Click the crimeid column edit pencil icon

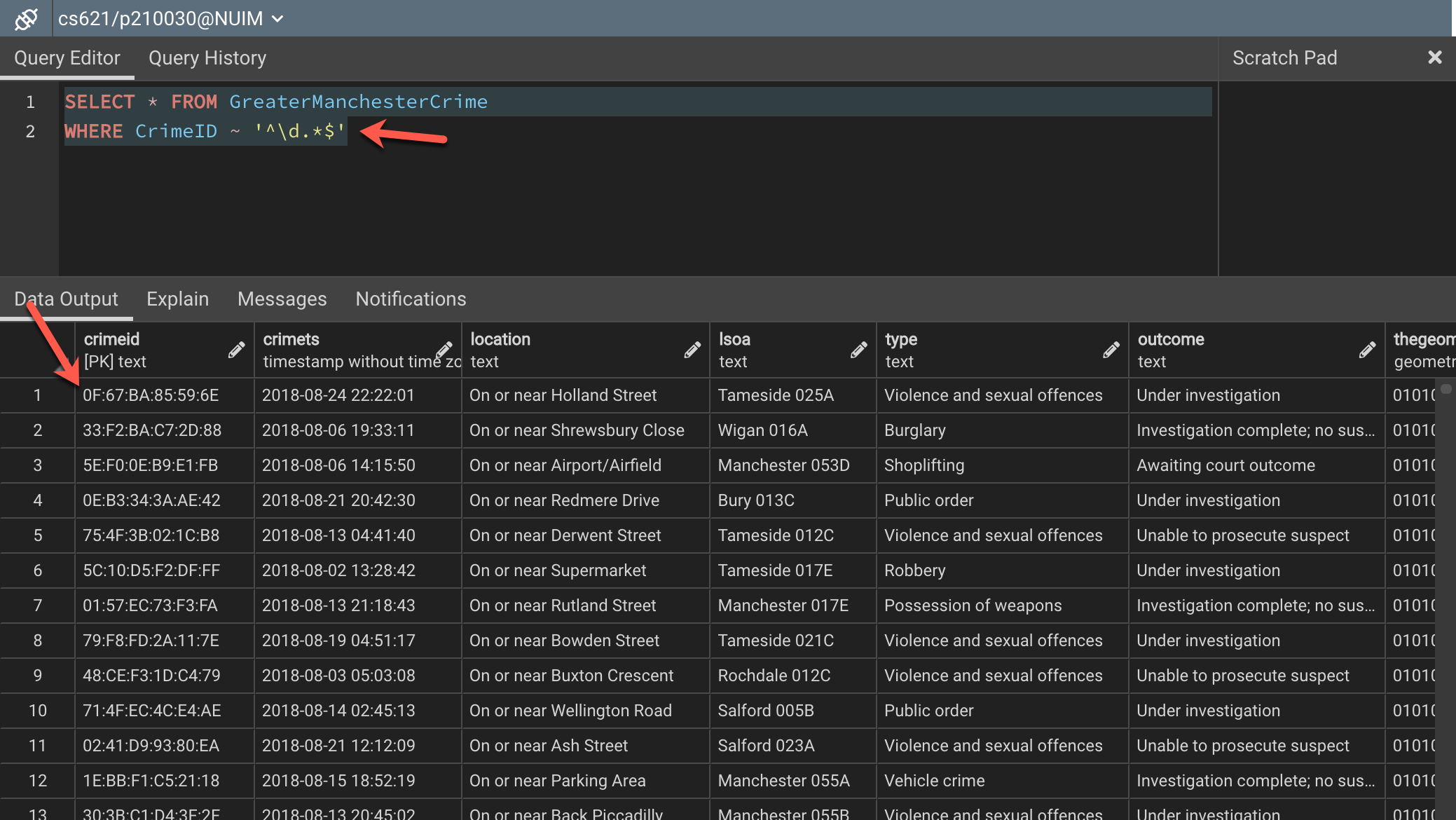[x=237, y=350]
